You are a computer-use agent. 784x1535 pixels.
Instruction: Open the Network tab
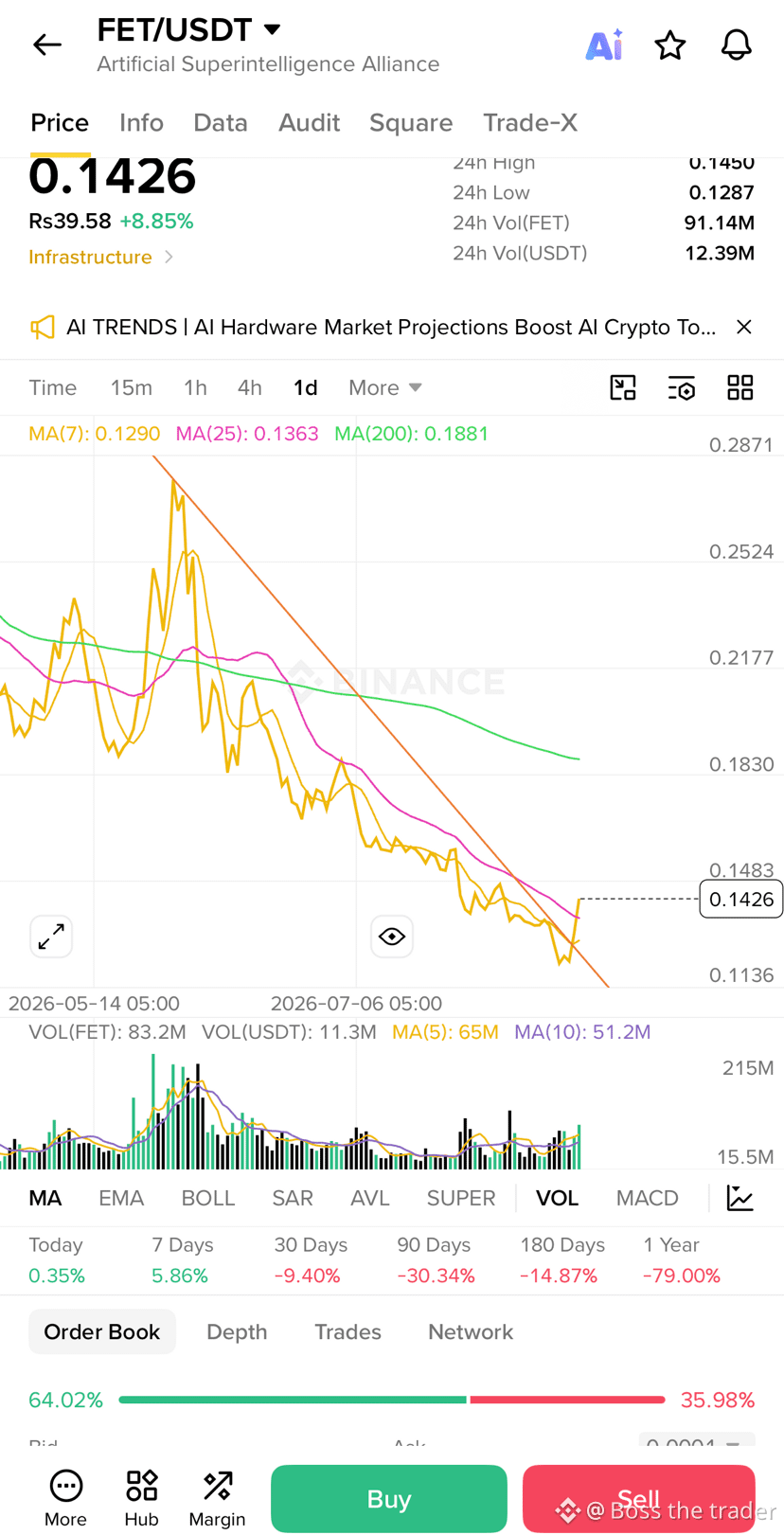[x=471, y=1332]
